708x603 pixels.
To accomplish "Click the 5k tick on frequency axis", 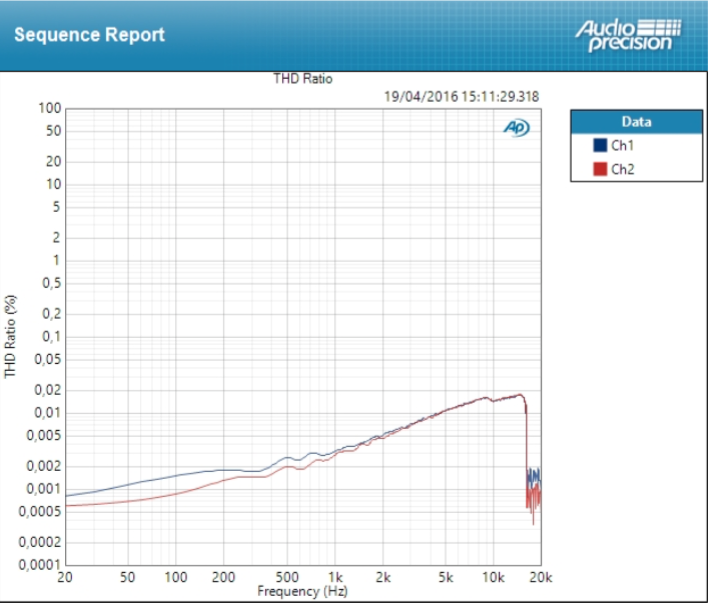I will pos(445,578).
